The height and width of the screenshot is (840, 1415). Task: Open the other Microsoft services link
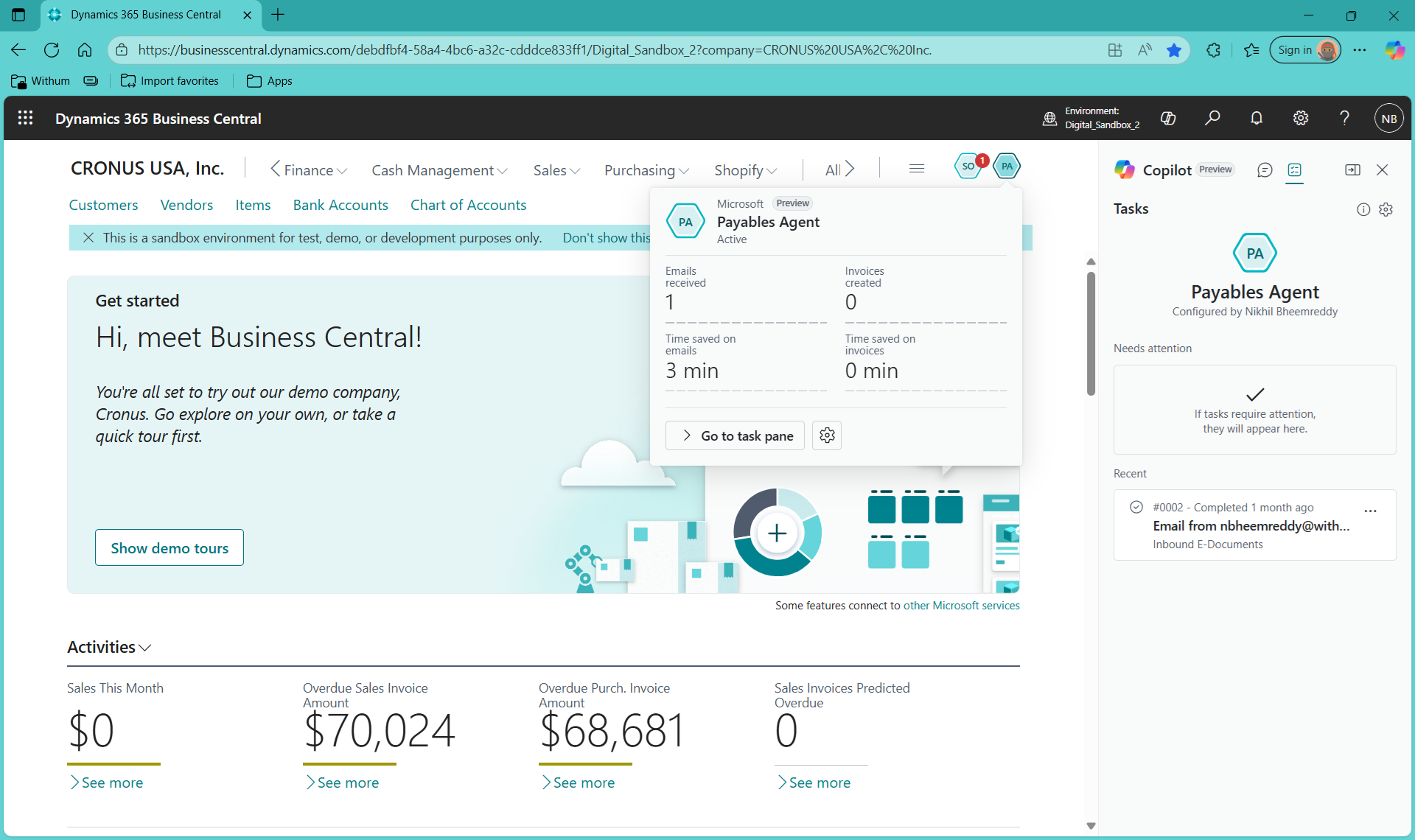[x=961, y=605]
